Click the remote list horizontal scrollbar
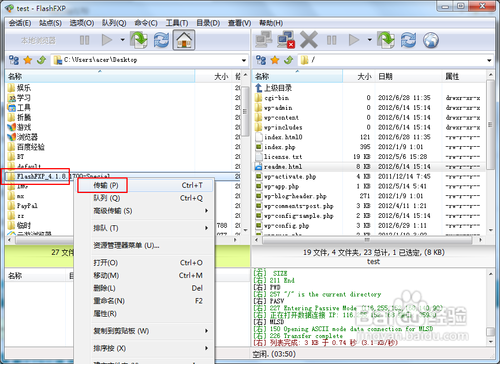This screenshot has height=365, width=501. point(368,240)
